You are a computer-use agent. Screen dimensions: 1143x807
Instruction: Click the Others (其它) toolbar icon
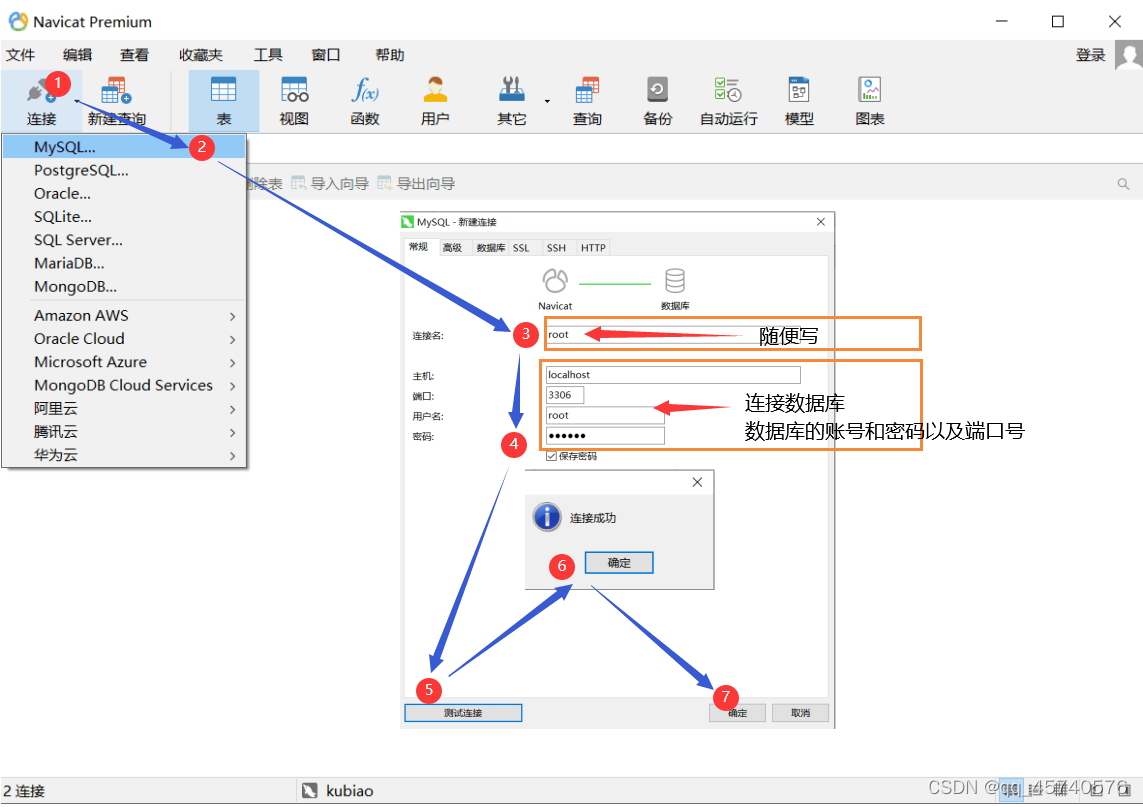[x=512, y=101]
